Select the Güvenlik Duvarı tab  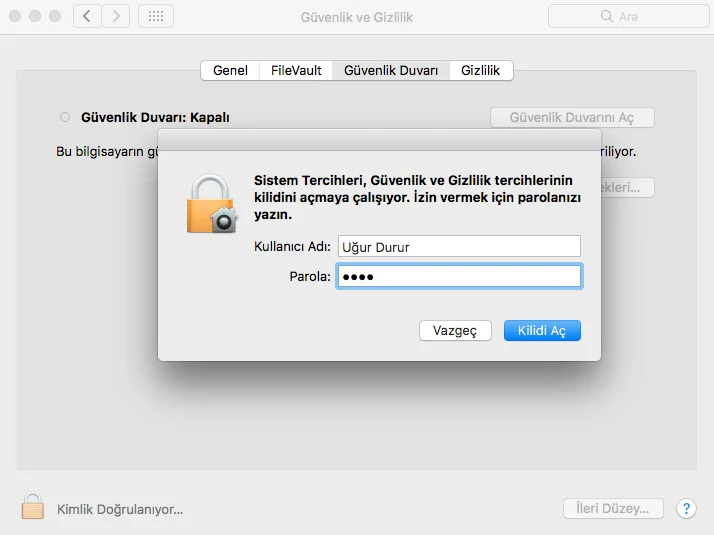(391, 70)
